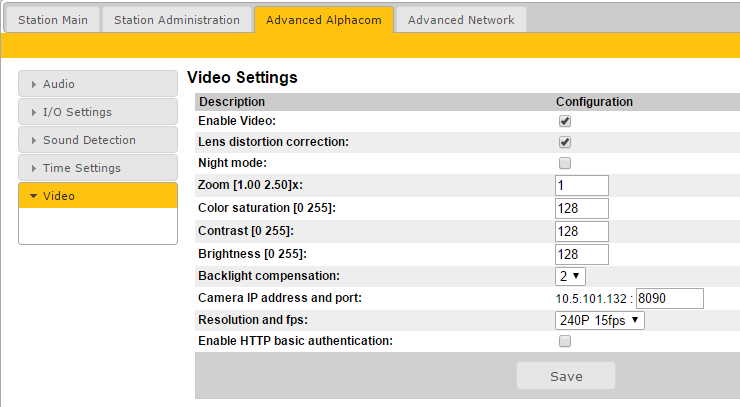Expand the Audio sidebar section
This screenshot has width=740, height=407.
point(97,84)
